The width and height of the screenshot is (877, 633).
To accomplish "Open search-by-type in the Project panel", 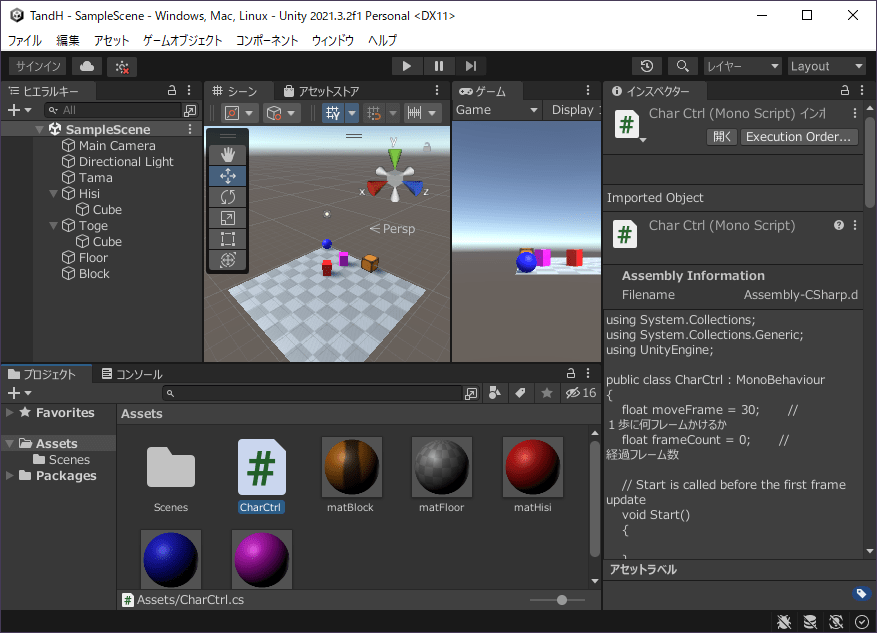I will (471, 394).
